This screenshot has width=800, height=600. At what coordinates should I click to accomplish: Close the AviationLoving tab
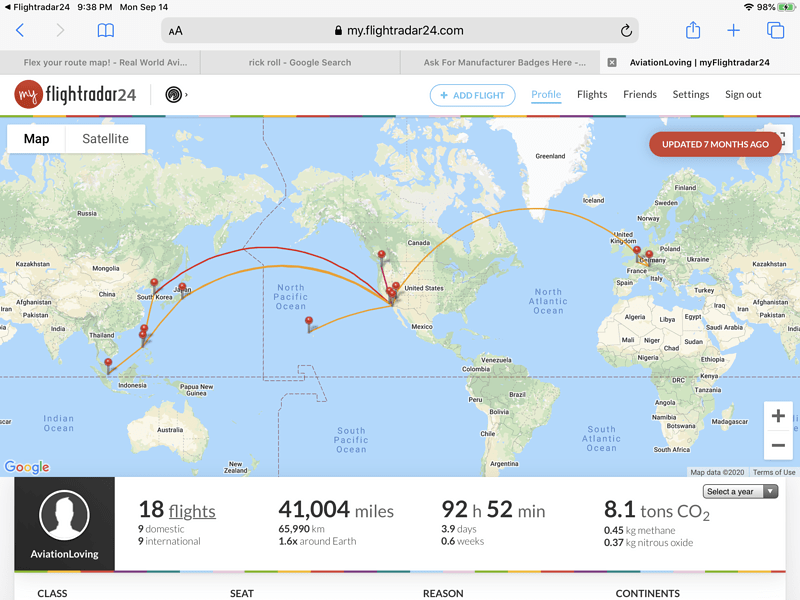[x=612, y=62]
